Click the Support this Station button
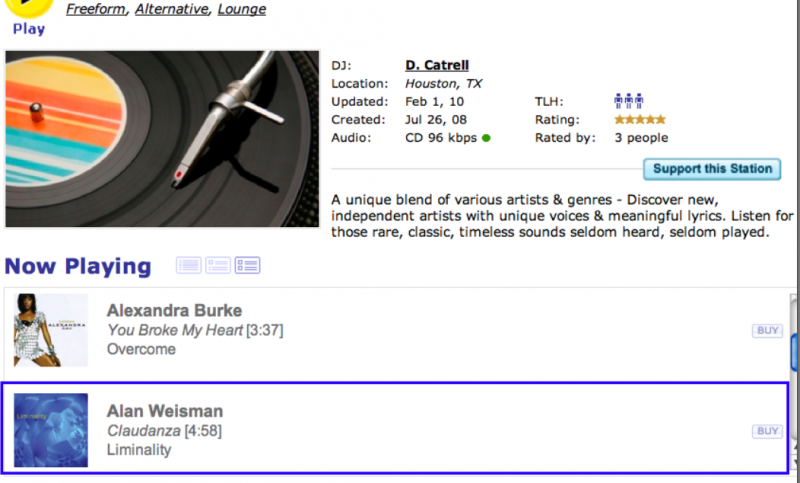Viewport: 800px width, 483px height. click(711, 169)
